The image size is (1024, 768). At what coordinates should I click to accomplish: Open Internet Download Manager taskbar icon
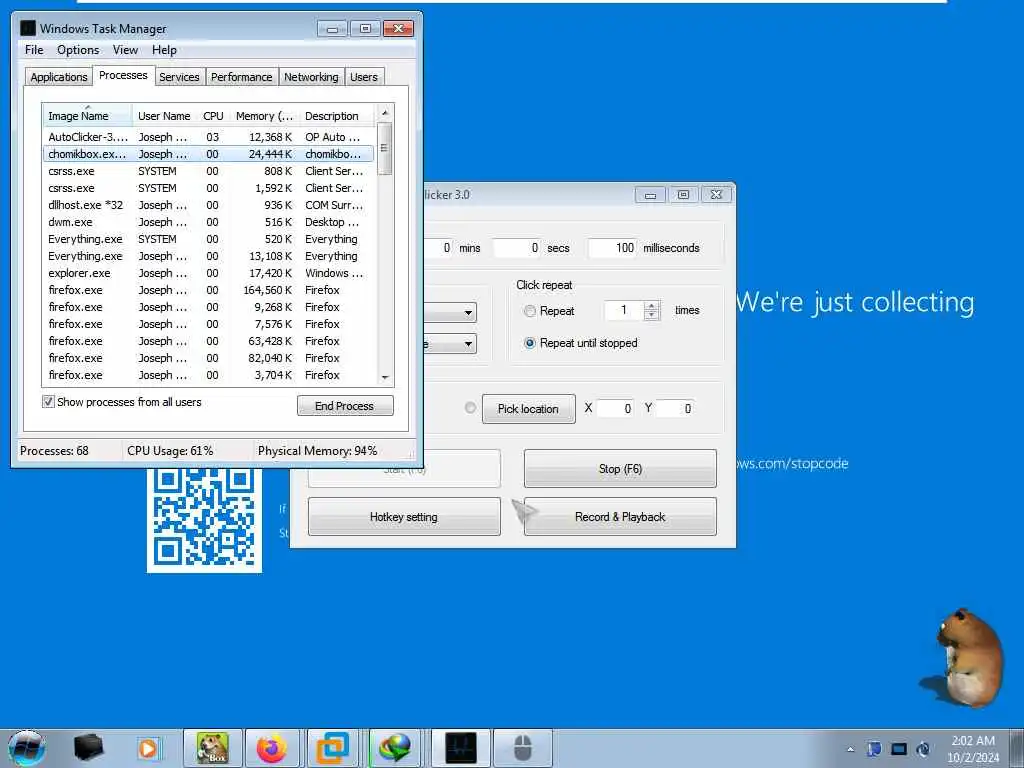(x=395, y=748)
